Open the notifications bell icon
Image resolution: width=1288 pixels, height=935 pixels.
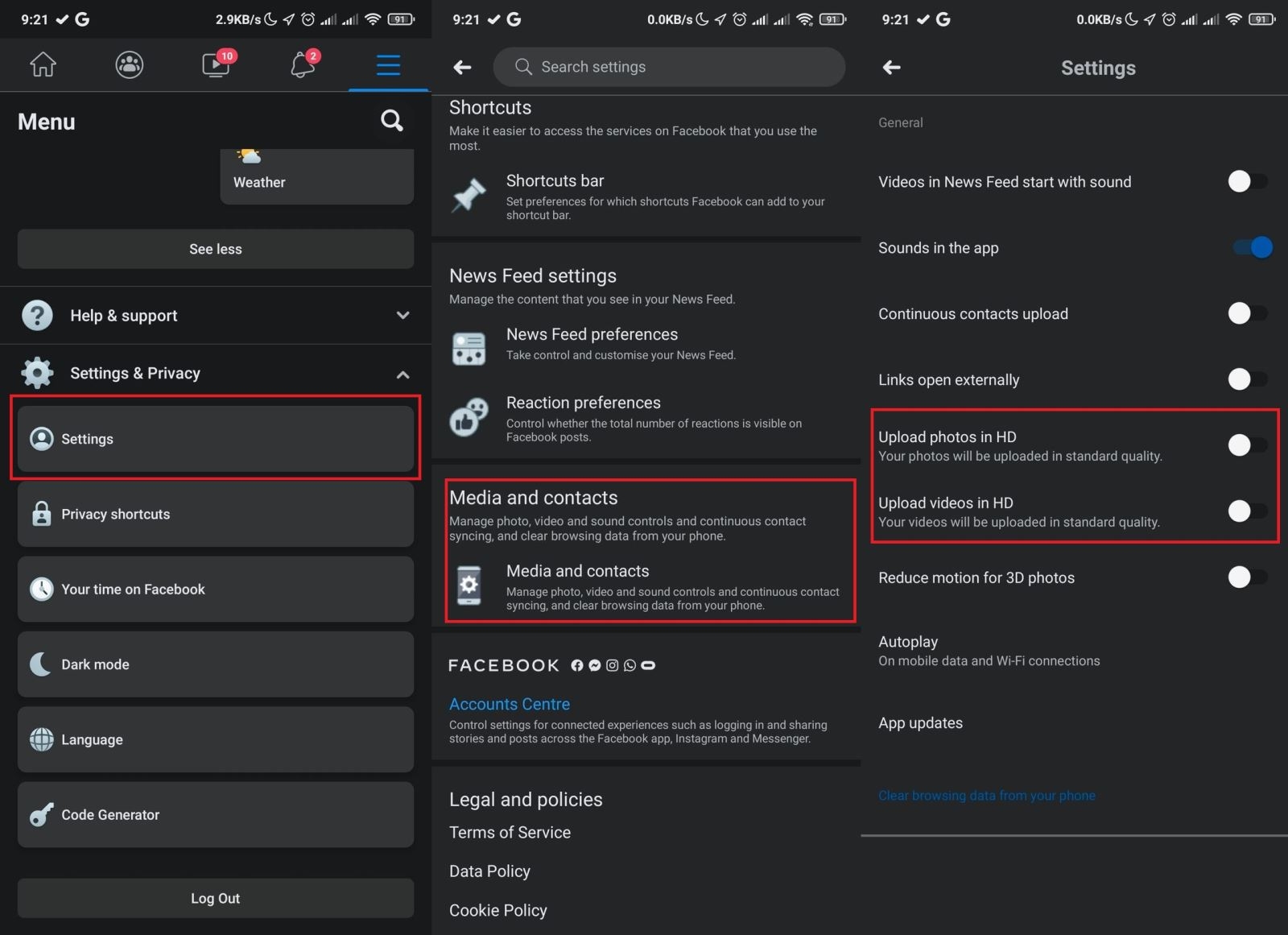tap(303, 64)
